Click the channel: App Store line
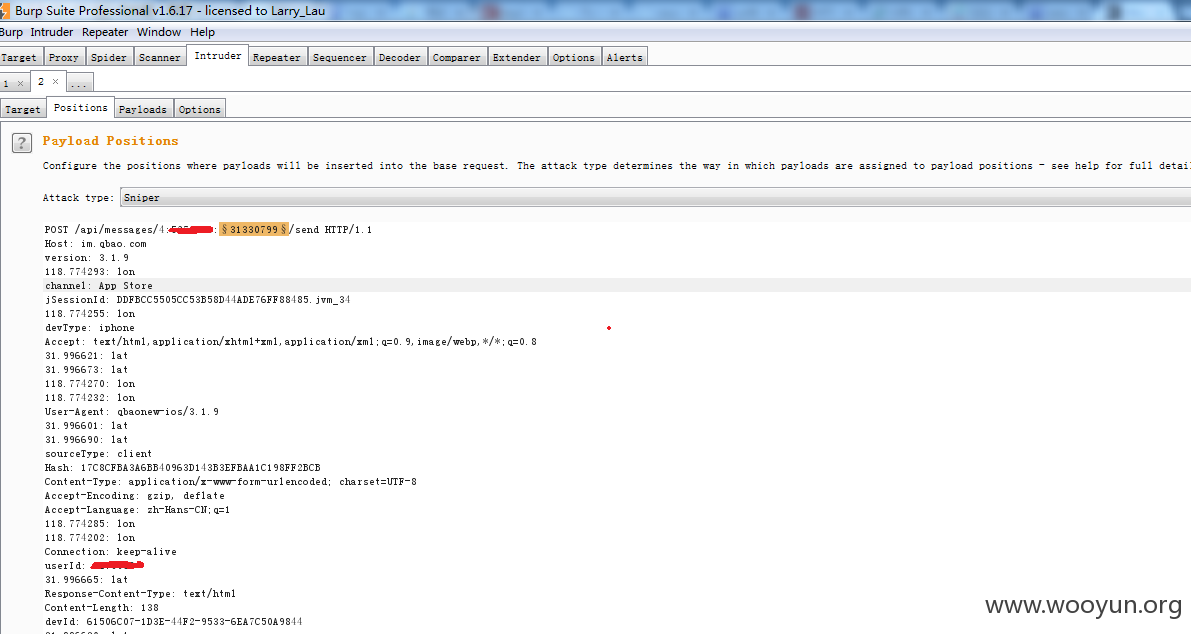The width and height of the screenshot is (1191, 634). (99, 285)
